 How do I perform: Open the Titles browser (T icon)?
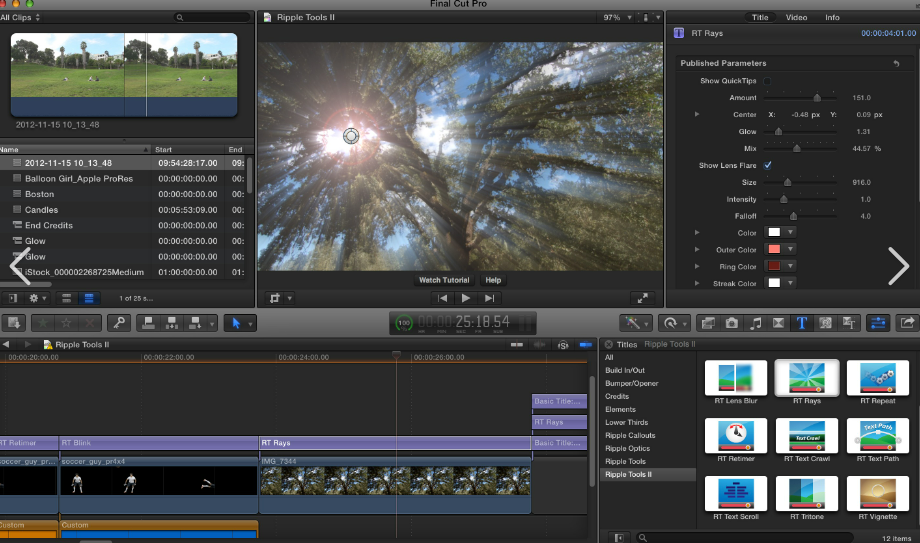coord(801,323)
